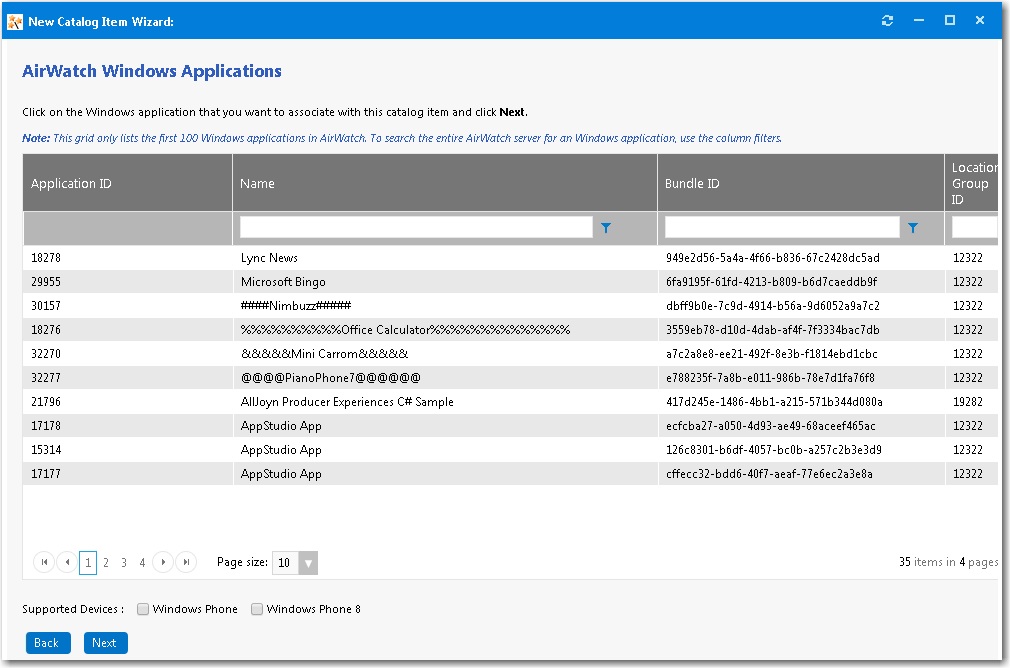Sort by the Application ID column header
The height and width of the screenshot is (668, 1010).
pyautogui.click(x=71, y=184)
